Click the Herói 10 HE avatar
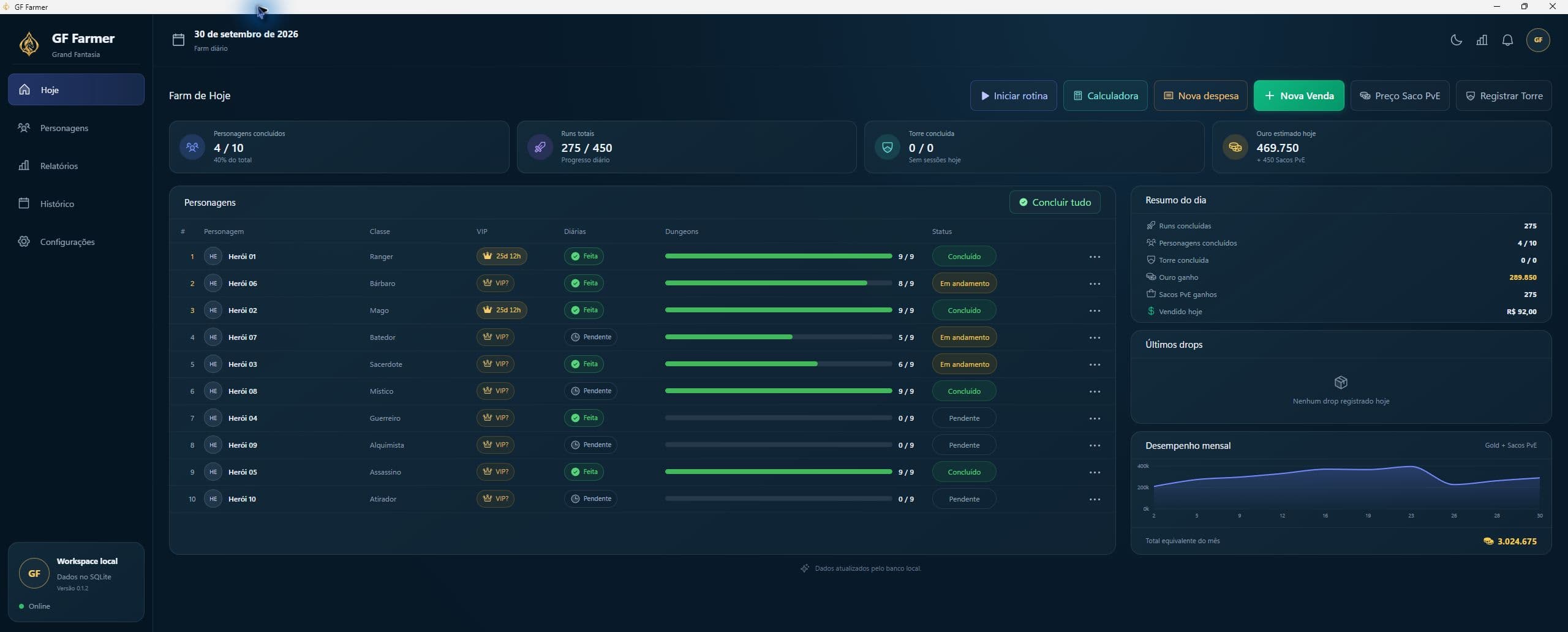Screen dimensions: 1568x632 click(x=213, y=499)
